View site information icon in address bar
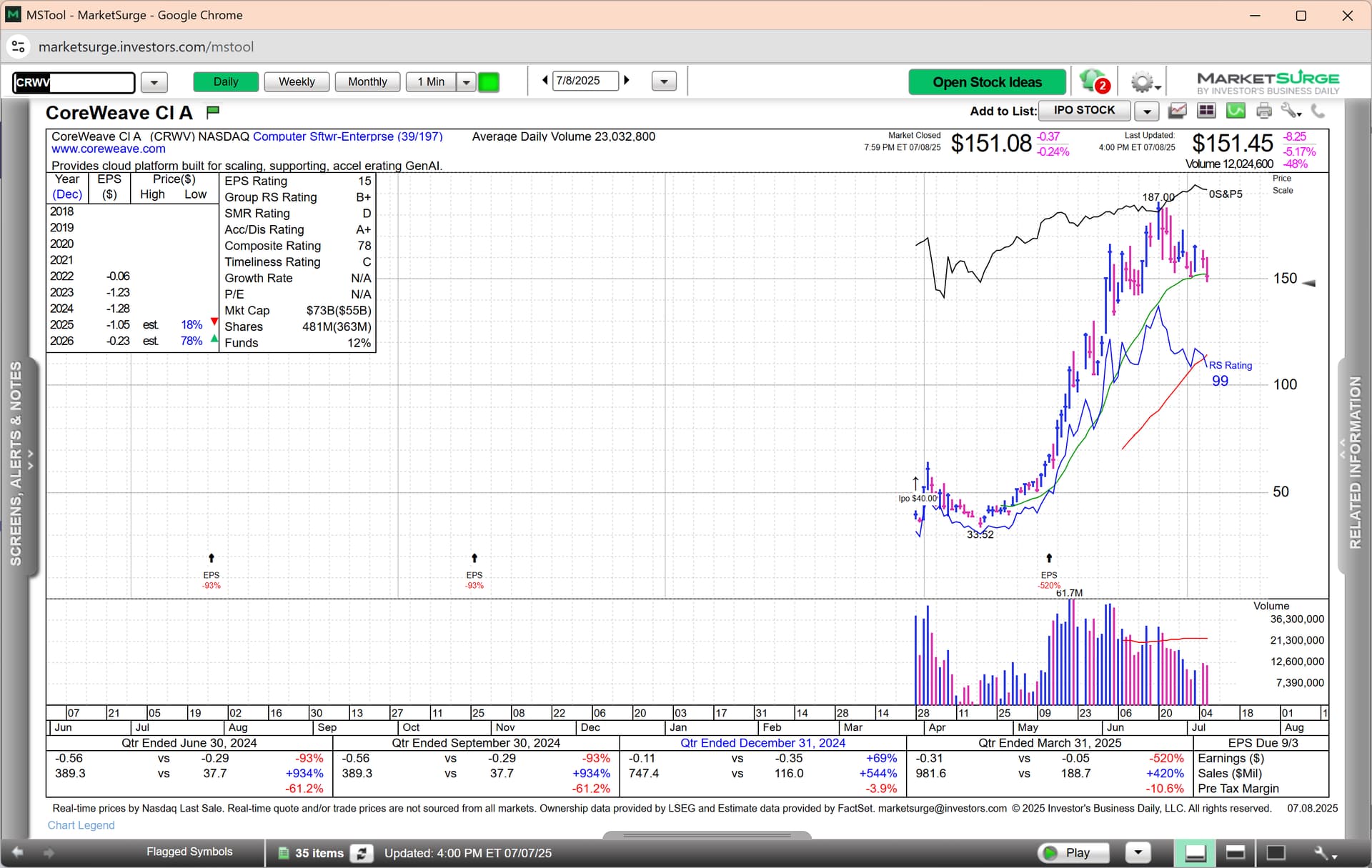 click(19, 47)
